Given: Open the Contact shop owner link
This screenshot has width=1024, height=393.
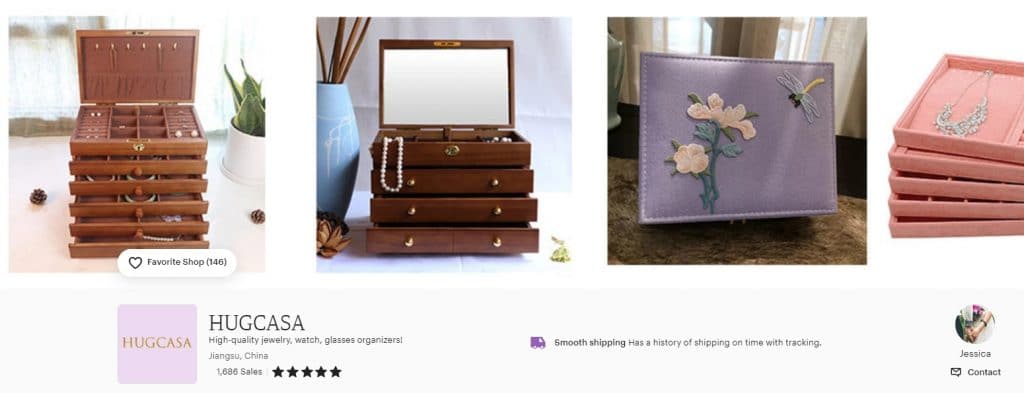Looking at the screenshot, I should [x=976, y=372].
